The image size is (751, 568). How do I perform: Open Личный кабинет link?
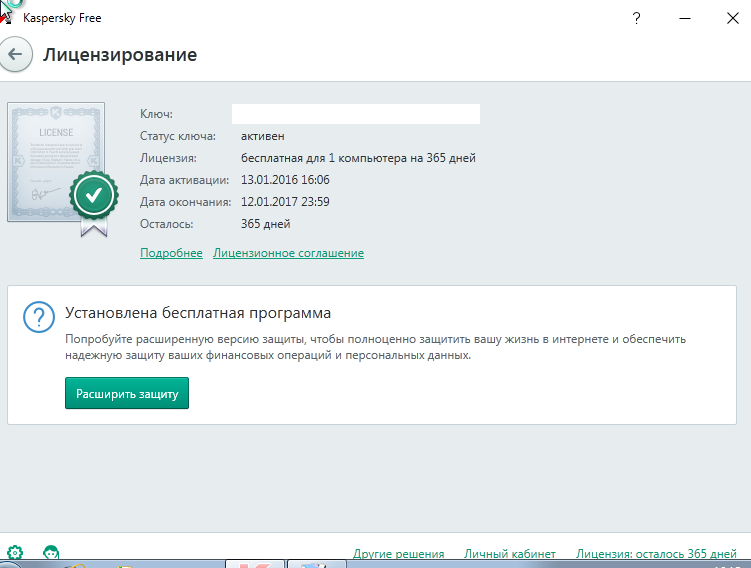click(510, 554)
